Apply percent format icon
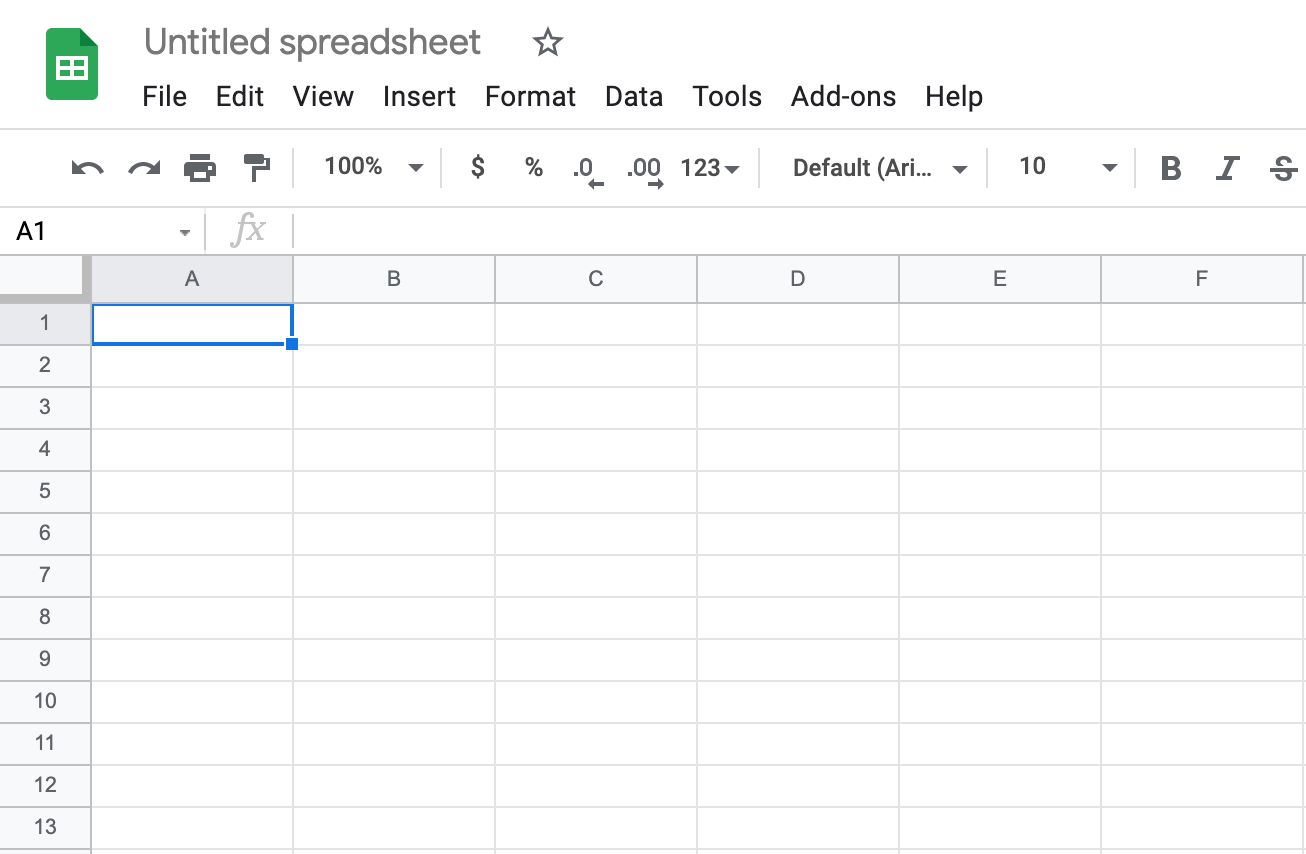 [x=534, y=167]
